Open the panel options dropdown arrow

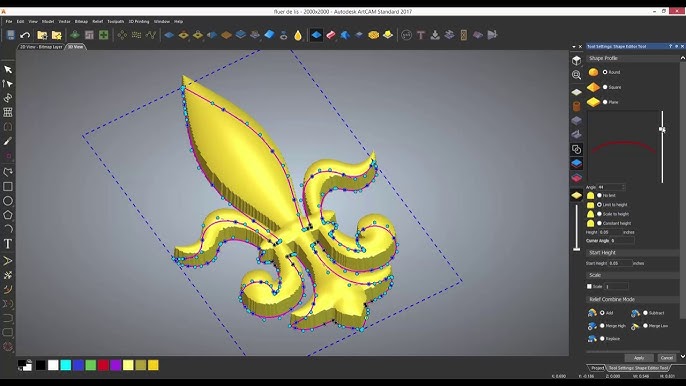coord(574,46)
